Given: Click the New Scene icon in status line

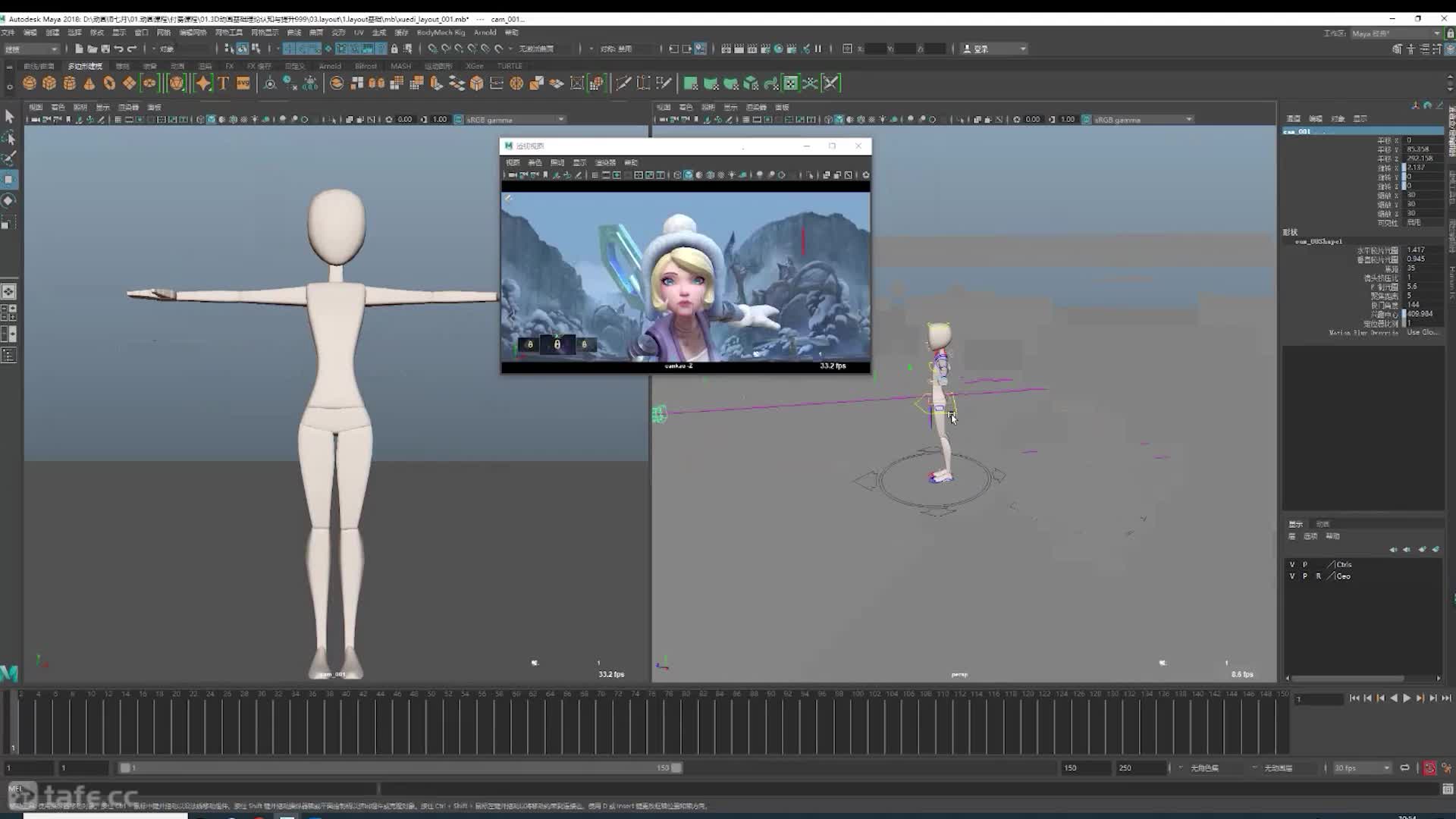Looking at the screenshot, I should [79, 49].
